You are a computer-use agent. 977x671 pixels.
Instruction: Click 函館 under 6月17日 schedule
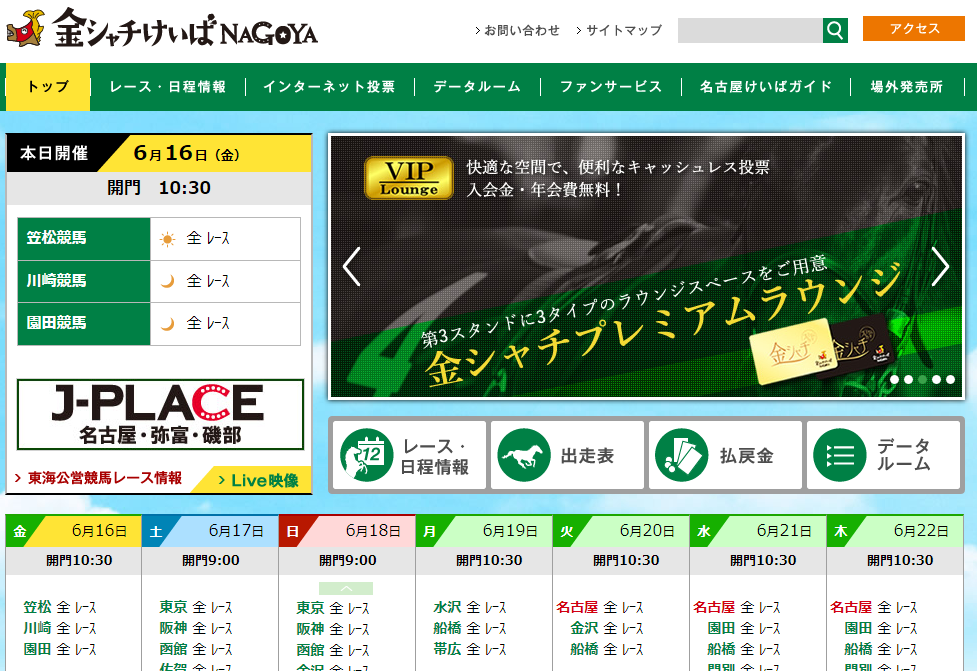173,649
